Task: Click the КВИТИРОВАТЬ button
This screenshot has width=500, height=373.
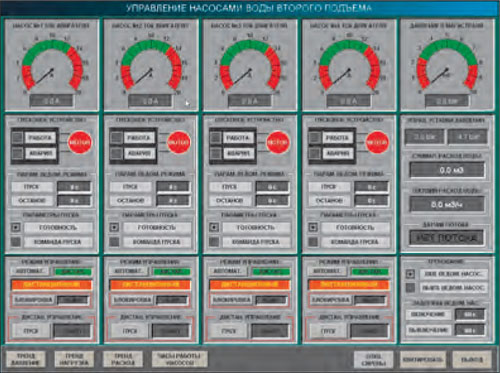Action: click(x=423, y=359)
